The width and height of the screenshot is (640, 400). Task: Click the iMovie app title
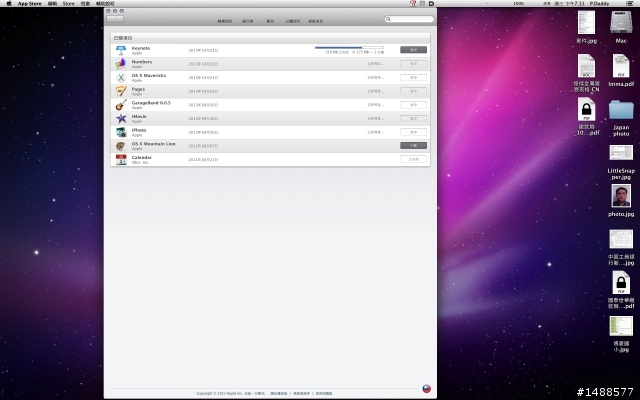pyautogui.click(x=139, y=116)
